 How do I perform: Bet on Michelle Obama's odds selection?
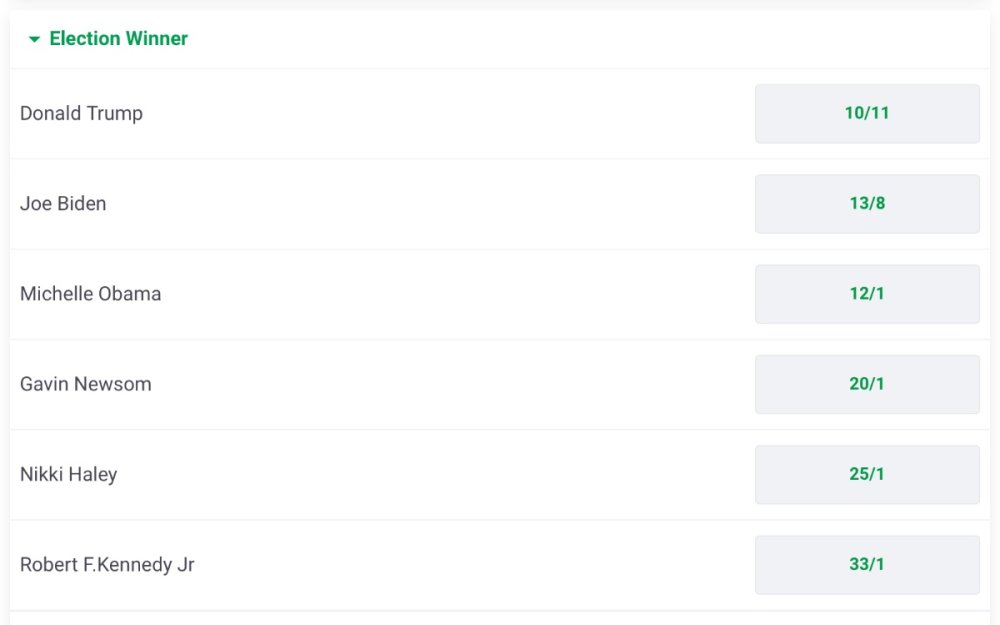[867, 294]
